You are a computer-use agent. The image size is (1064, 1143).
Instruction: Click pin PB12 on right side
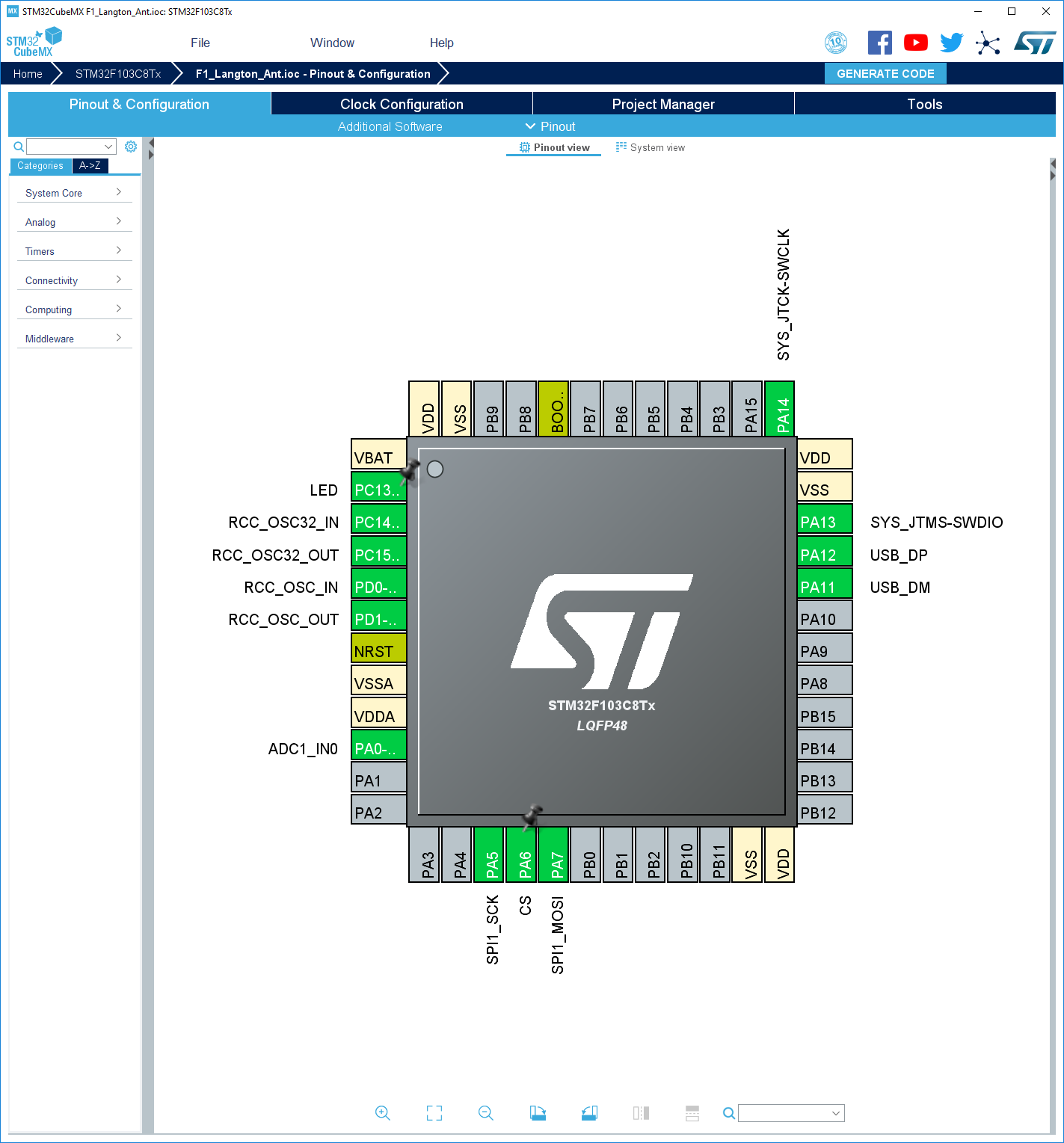point(825,810)
